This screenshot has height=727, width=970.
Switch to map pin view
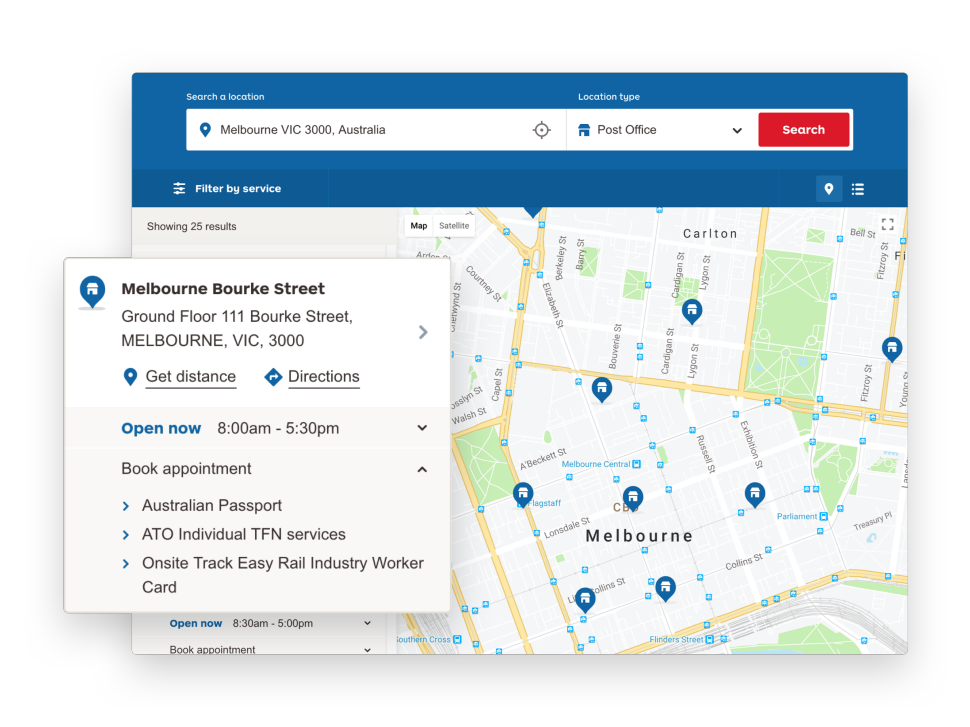828,189
